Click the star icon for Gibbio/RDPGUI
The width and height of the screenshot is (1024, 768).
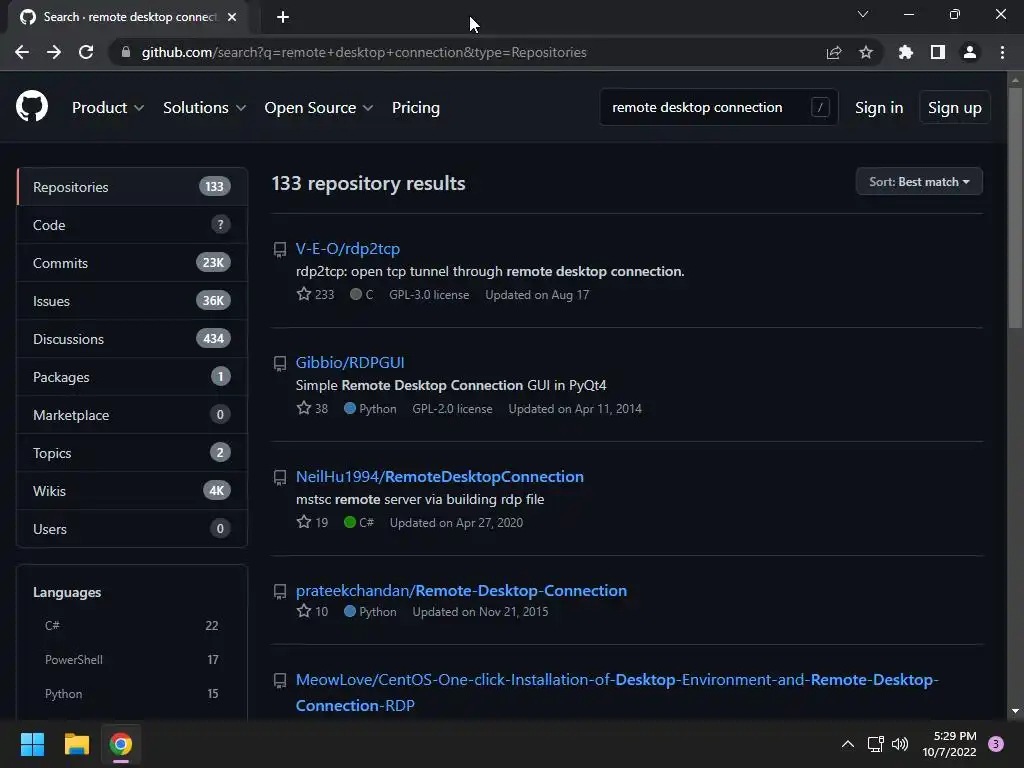(304, 408)
